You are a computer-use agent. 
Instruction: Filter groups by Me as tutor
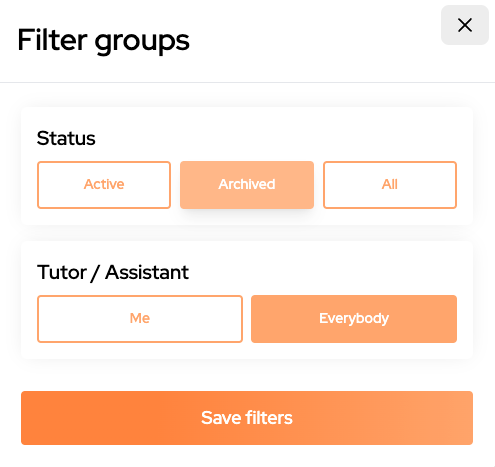(x=140, y=319)
